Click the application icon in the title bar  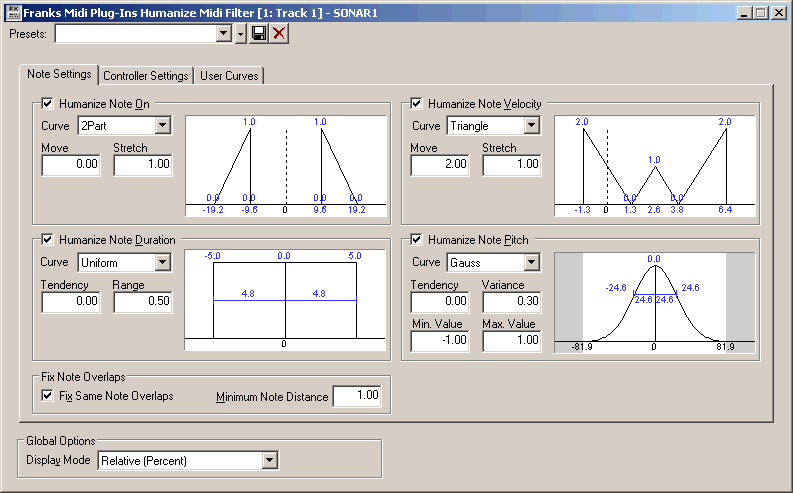[x=13, y=13]
